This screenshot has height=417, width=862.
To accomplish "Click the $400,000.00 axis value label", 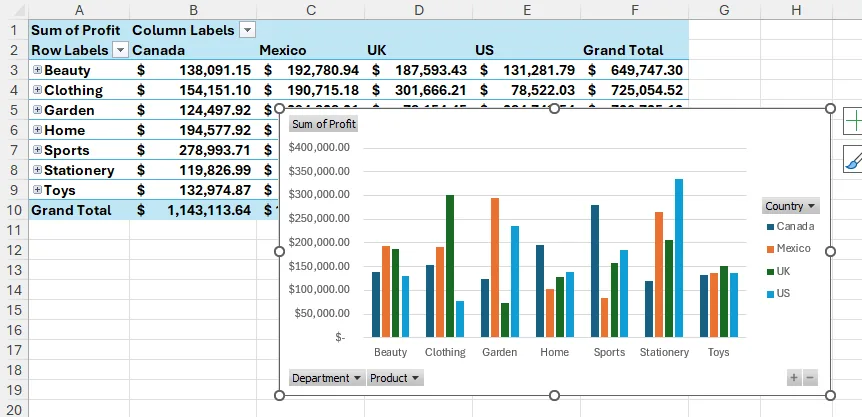I will point(319,147).
